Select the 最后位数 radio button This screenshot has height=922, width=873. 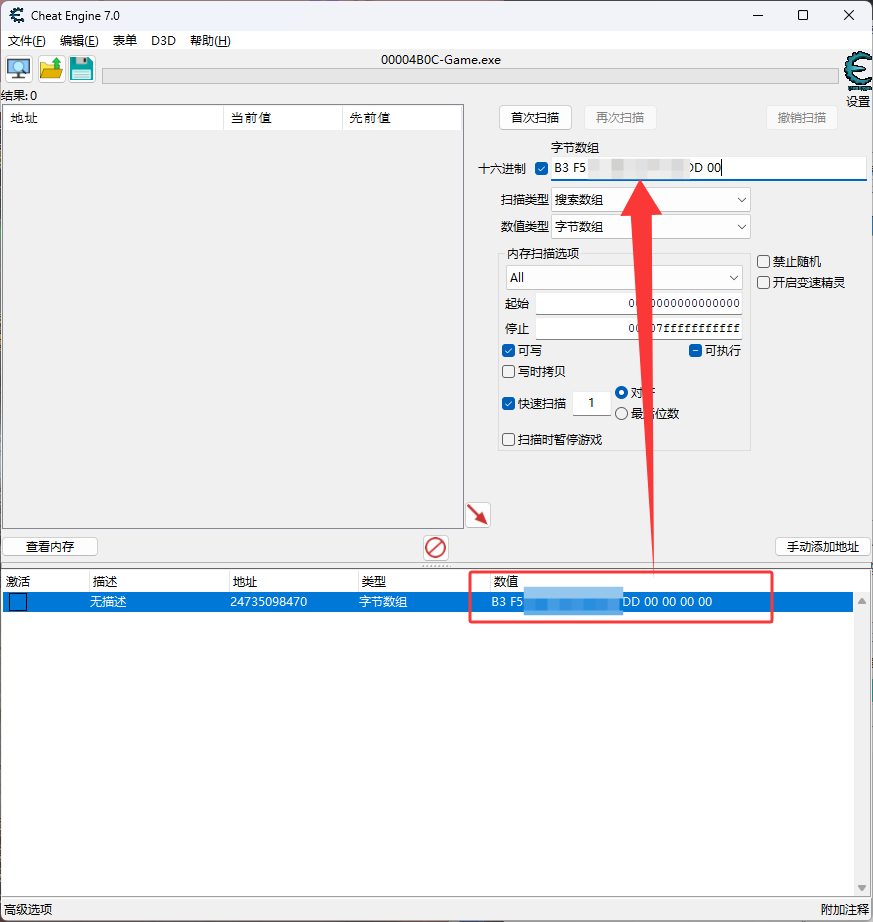(x=621, y=414)
